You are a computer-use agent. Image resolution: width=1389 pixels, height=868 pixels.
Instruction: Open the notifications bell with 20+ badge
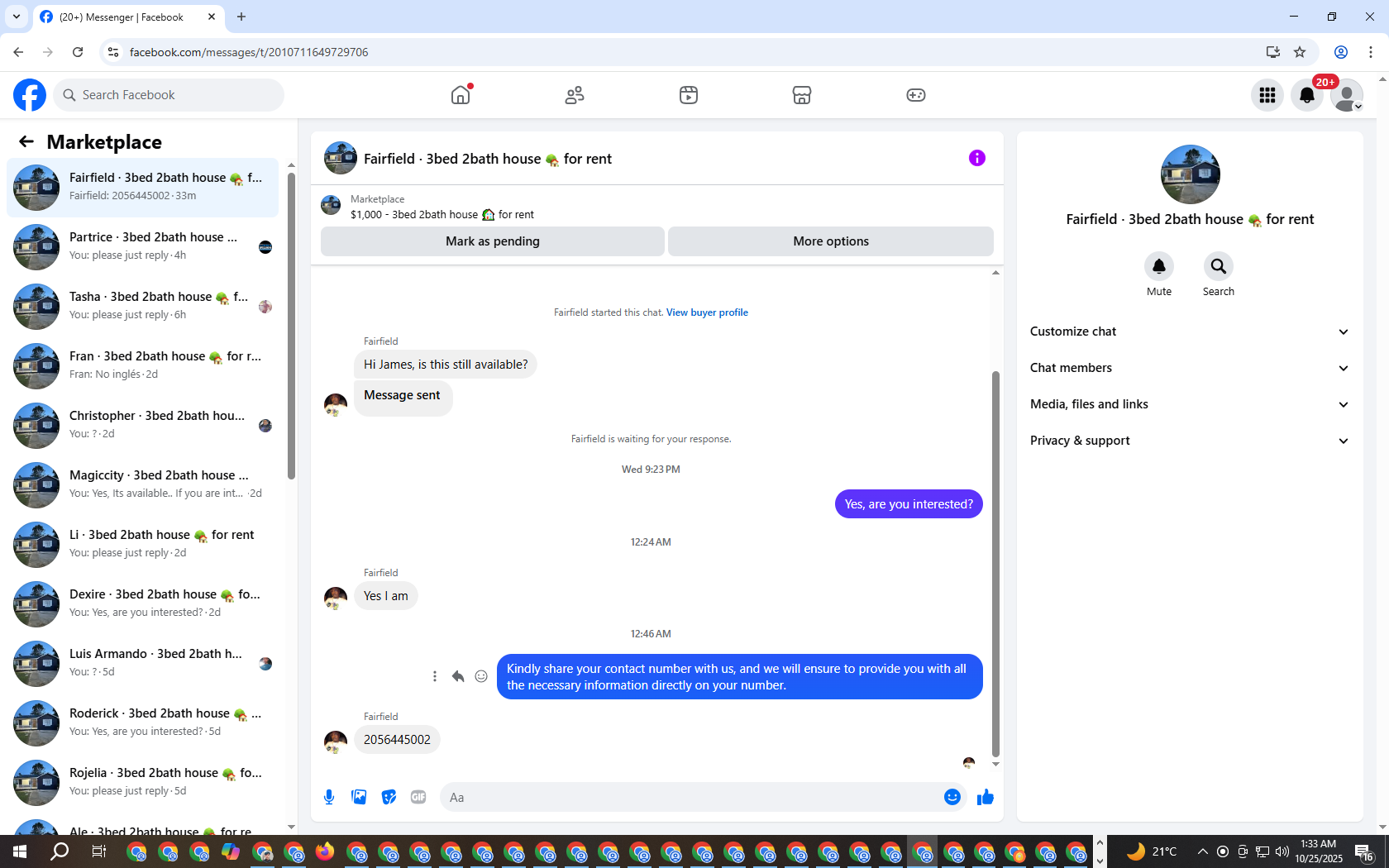coord(1307,95)
